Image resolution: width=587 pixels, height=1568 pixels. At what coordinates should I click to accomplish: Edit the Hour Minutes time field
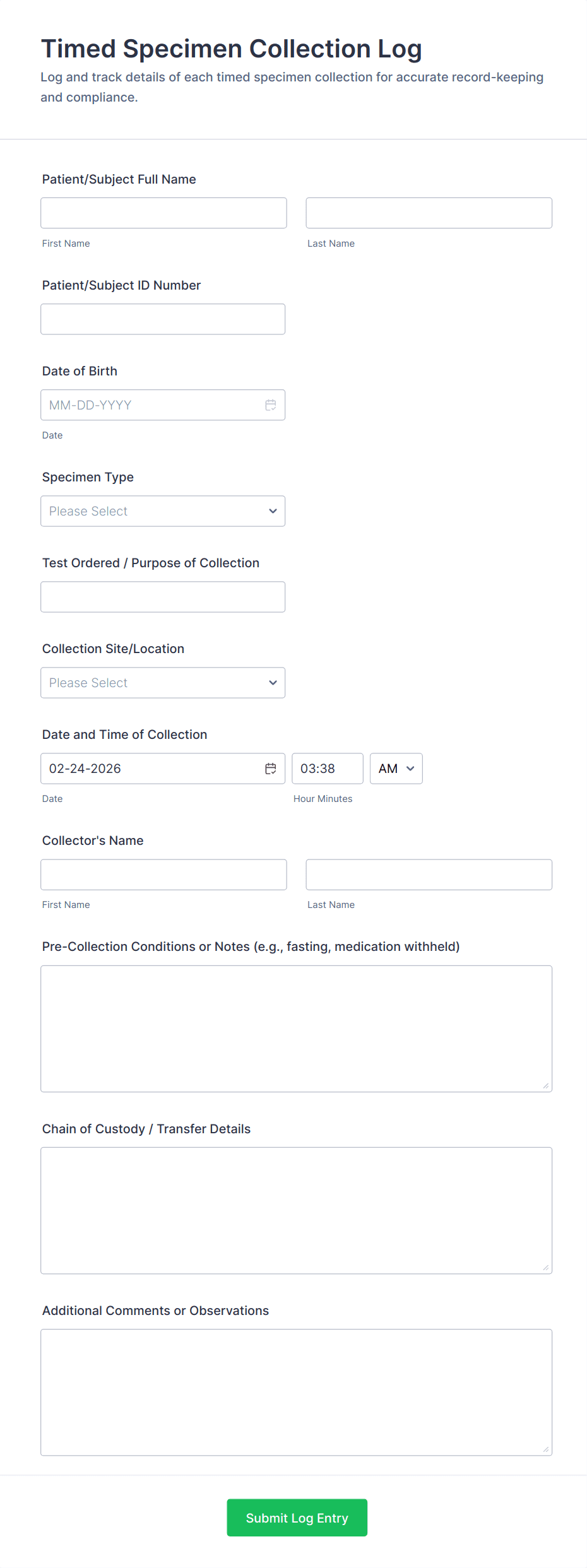tap(327, 769)
